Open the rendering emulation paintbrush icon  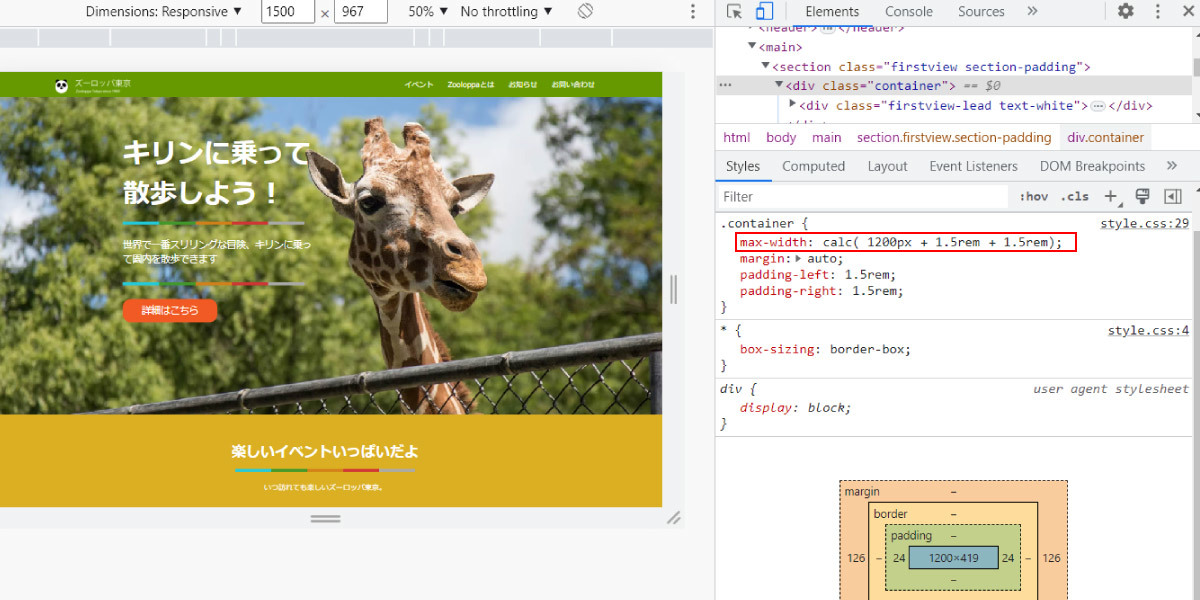coord(1143,196)
